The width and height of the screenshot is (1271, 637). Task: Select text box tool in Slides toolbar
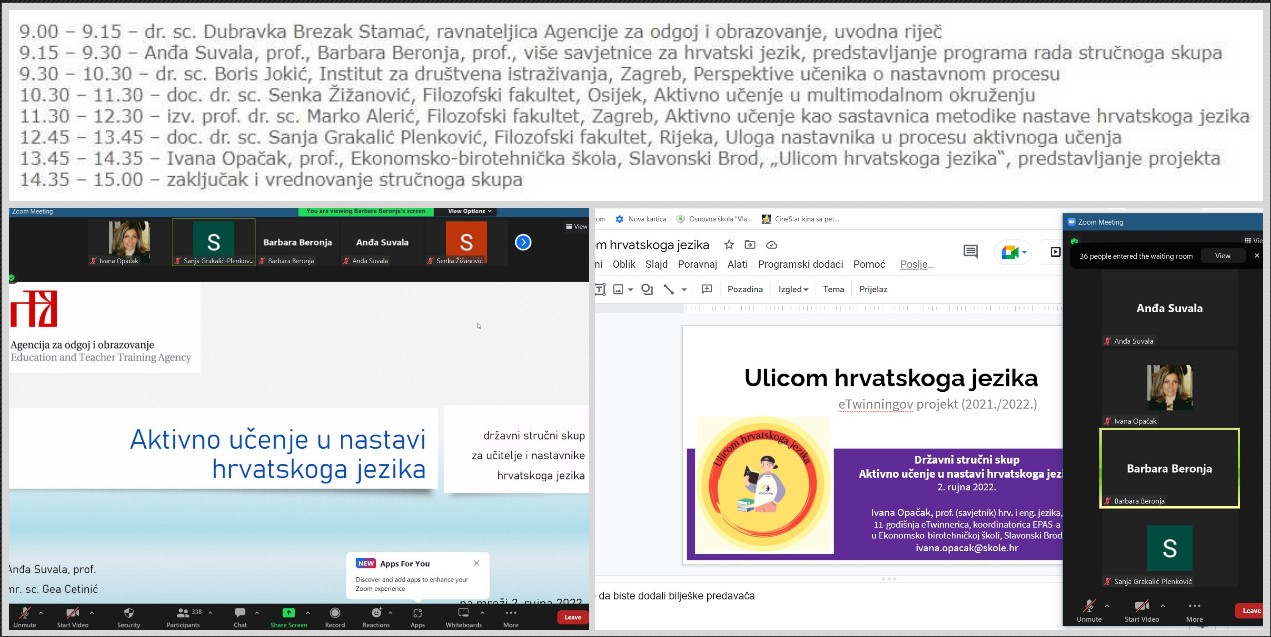pyautogui.click(x=599, y=289)
